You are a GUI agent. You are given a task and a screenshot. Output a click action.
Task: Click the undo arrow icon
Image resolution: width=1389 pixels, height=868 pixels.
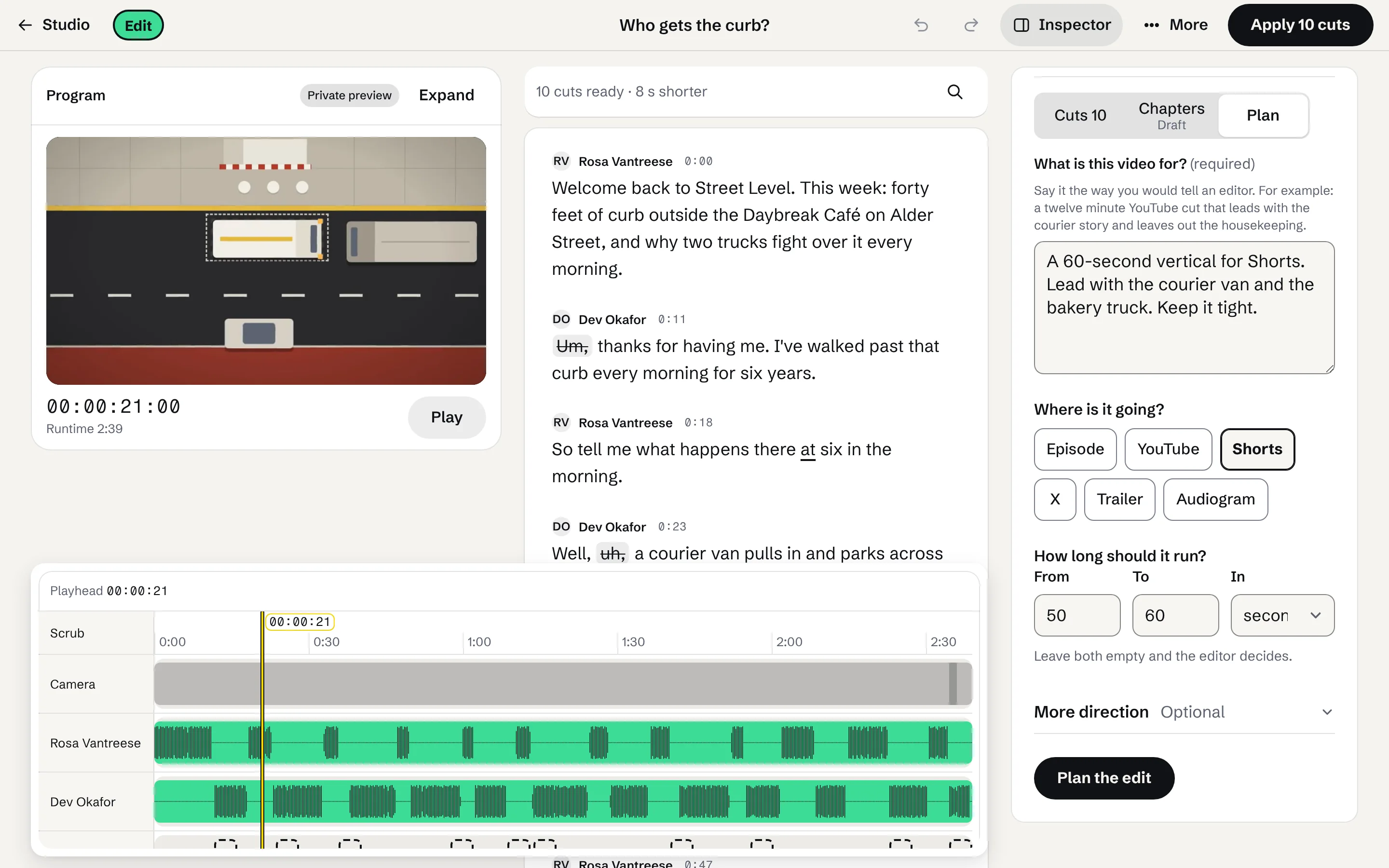(921, 25)
